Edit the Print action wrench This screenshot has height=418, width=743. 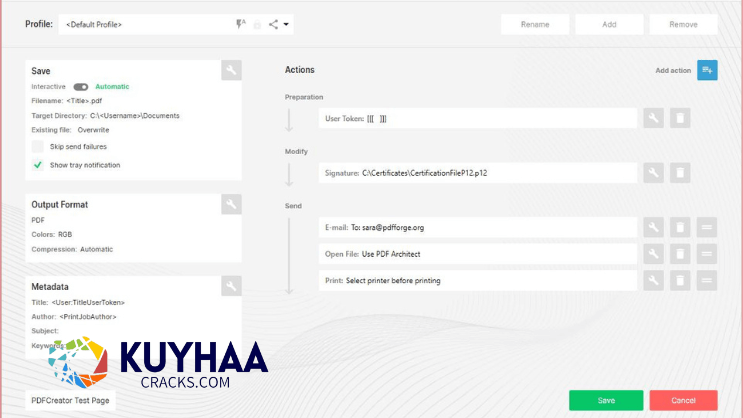[x=653, y=280]
